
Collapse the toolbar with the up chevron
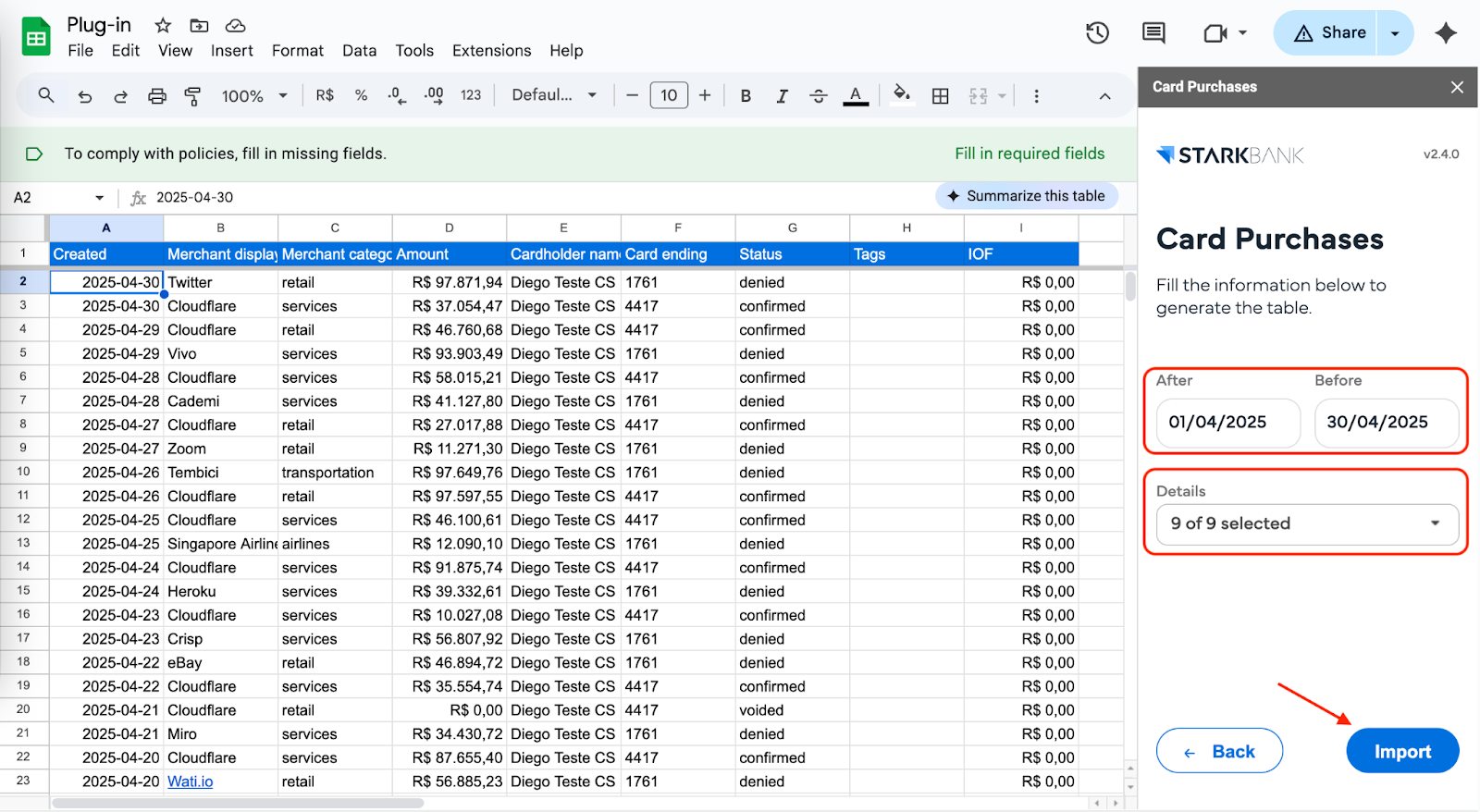point(1104,96)
